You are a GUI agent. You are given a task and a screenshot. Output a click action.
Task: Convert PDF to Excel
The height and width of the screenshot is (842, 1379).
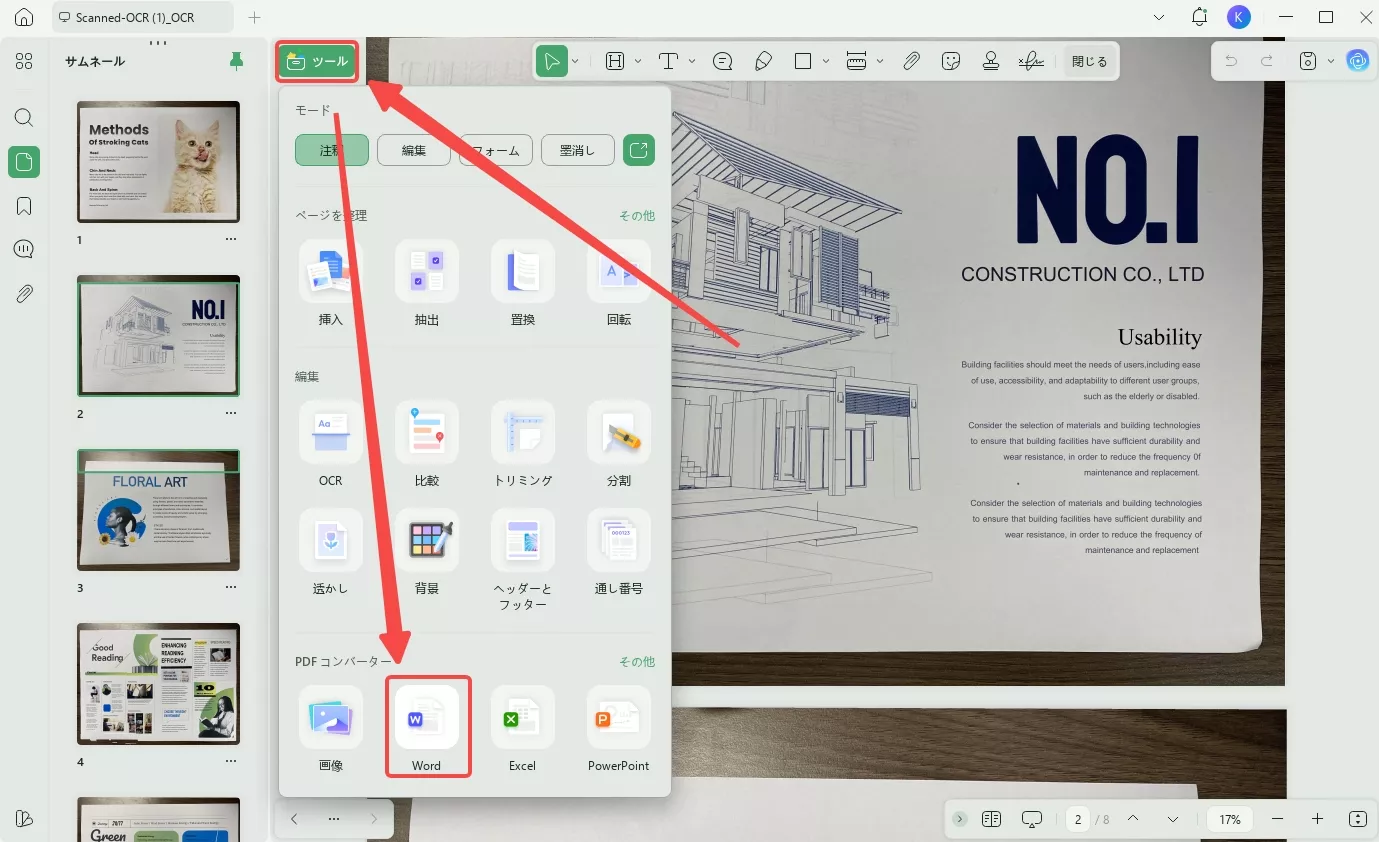(523, 729)
